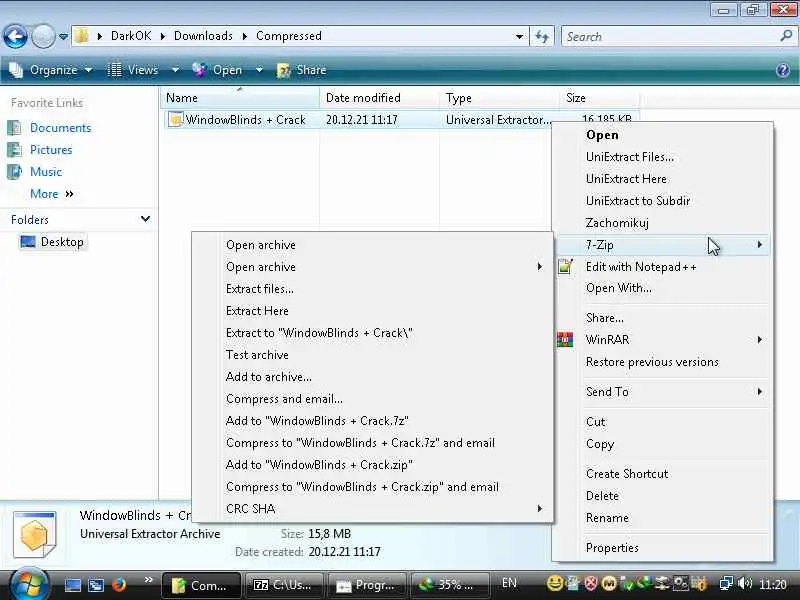The width and height of the screenshot is (800, 600).
Task: Click the WindowBlinds + Crack file icon
Action: coord(176,119)
